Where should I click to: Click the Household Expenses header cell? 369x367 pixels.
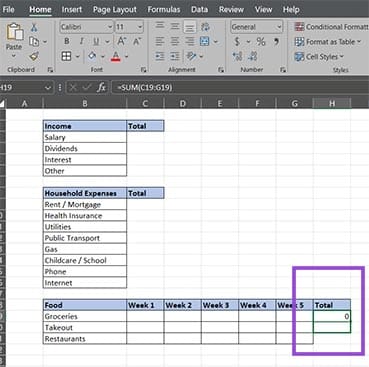point(85,193)
